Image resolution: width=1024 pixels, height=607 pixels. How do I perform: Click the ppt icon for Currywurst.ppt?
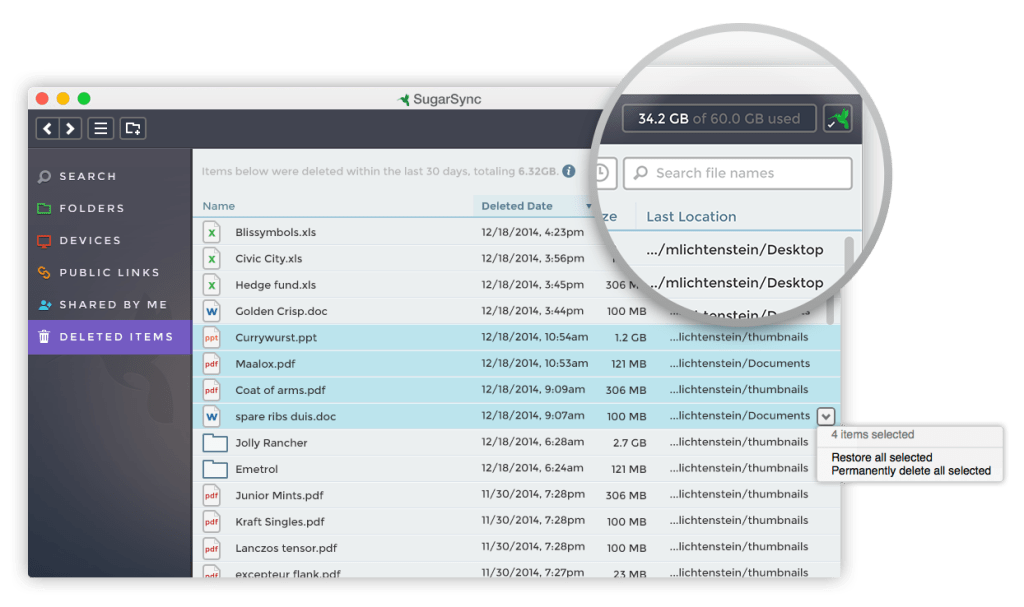pyautogui.click(x=212, y=338)
